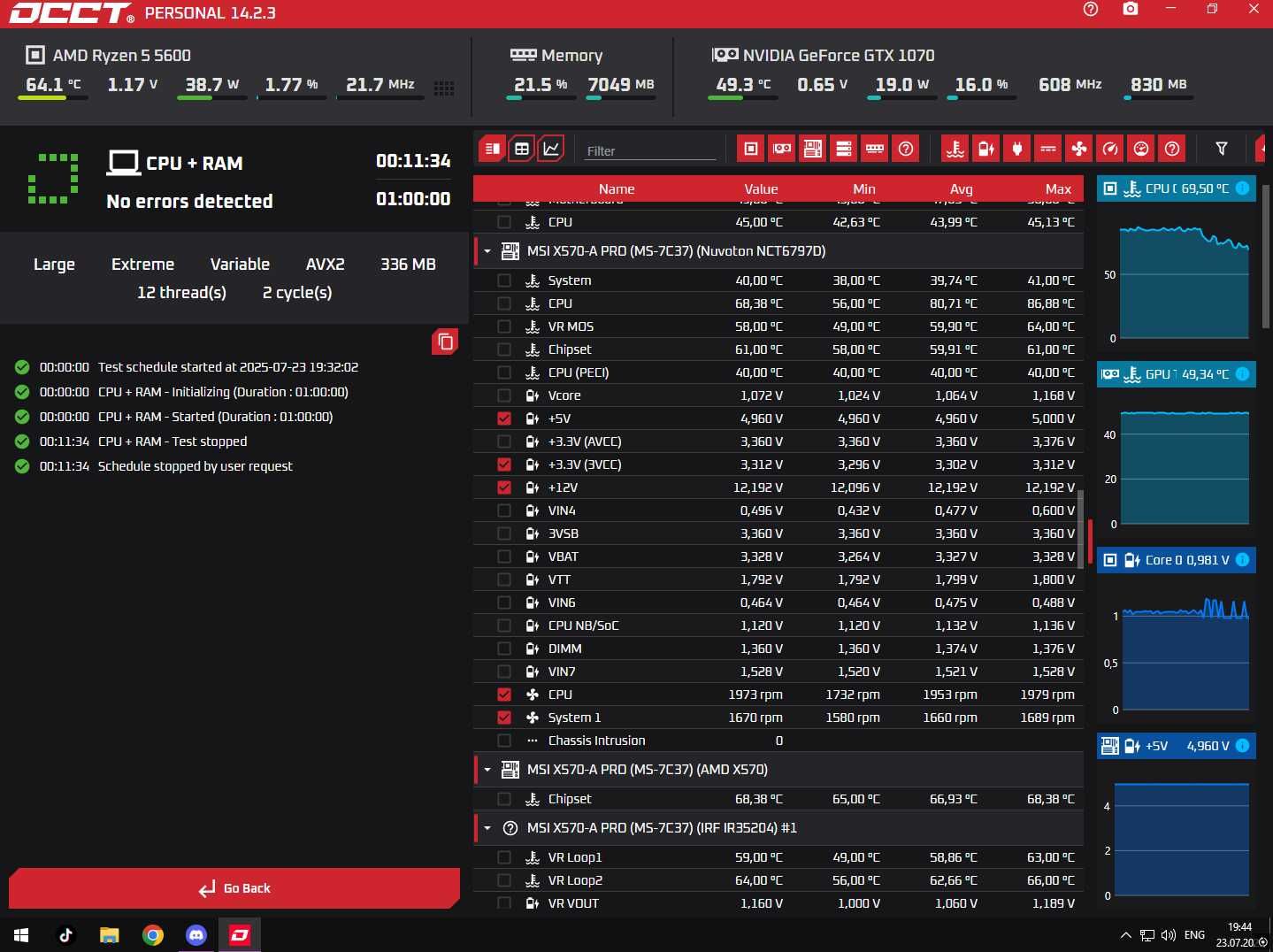
Task: Copy the test log with the clipboard icon
Action: [x=445, y=342]
